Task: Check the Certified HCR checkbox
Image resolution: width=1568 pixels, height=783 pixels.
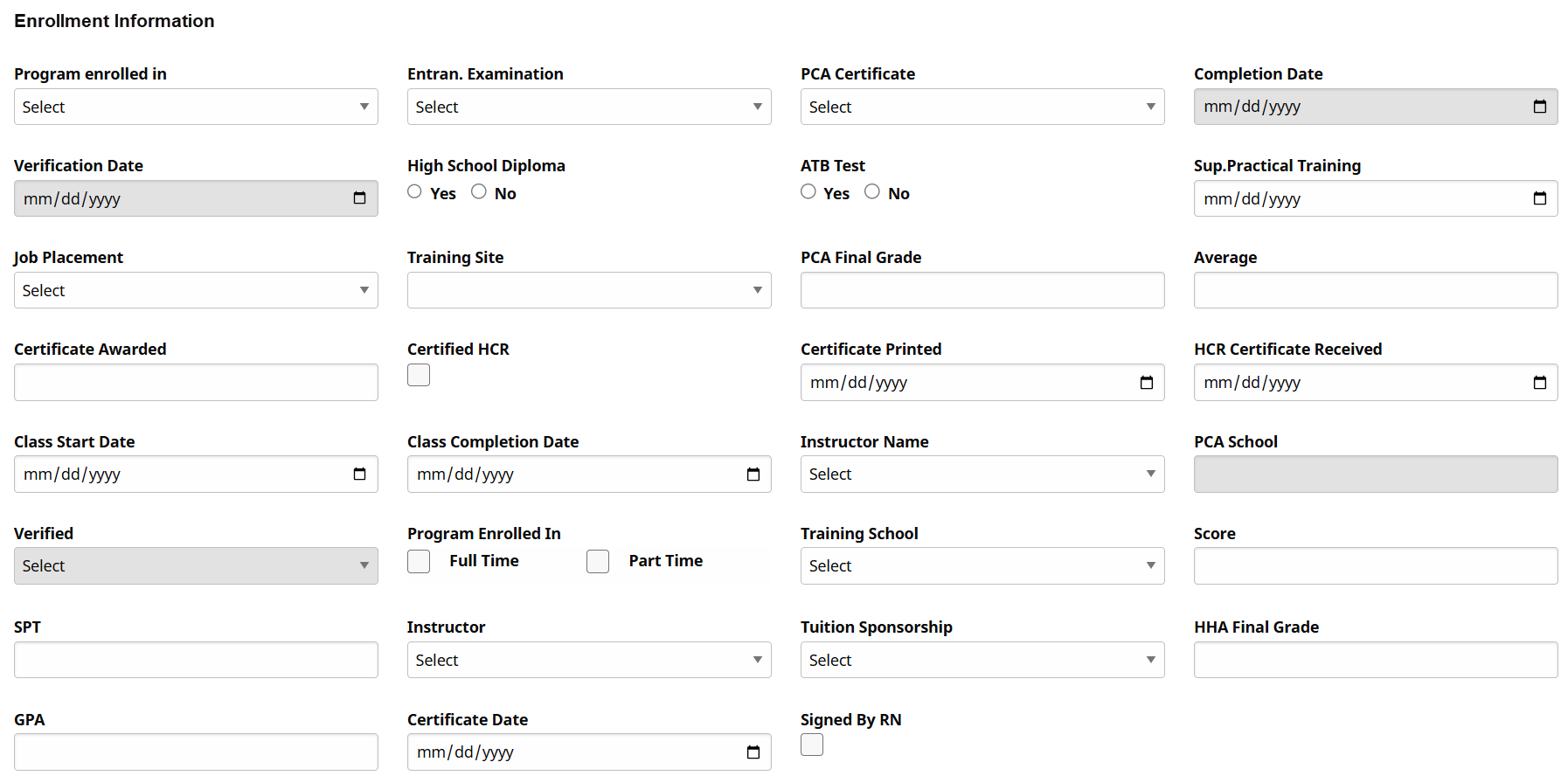Action: [x=419, y=374]
